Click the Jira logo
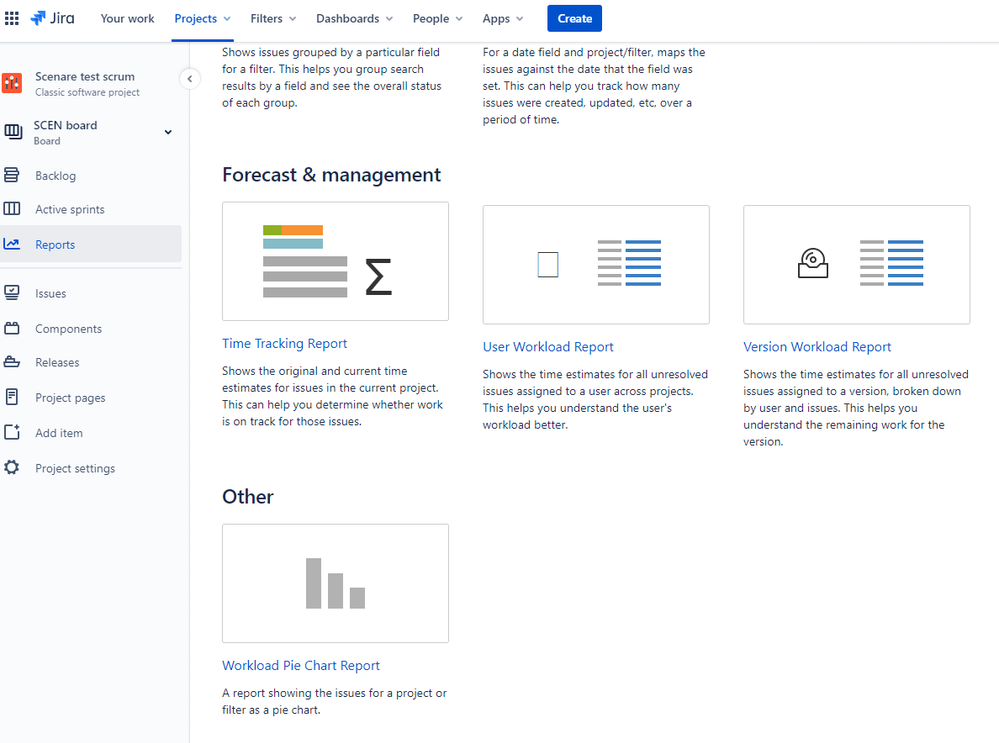This screenshot has height=743, width=999. (x=52, y=18)
